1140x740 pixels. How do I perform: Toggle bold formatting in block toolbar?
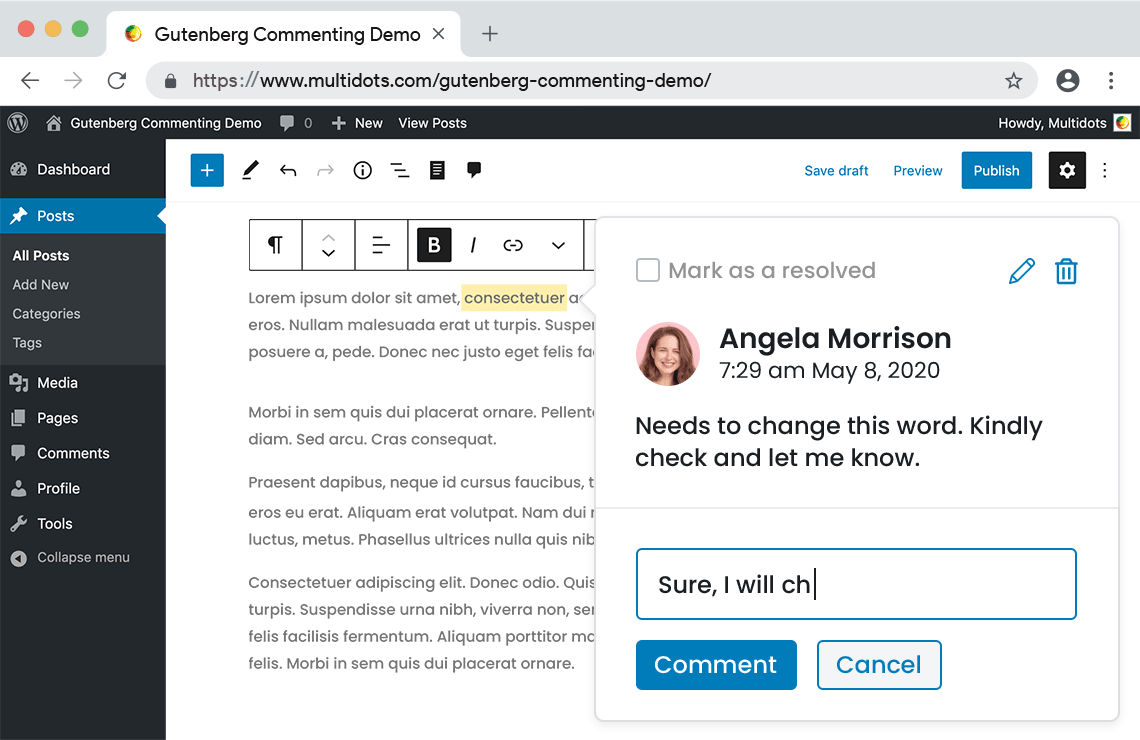434,245
